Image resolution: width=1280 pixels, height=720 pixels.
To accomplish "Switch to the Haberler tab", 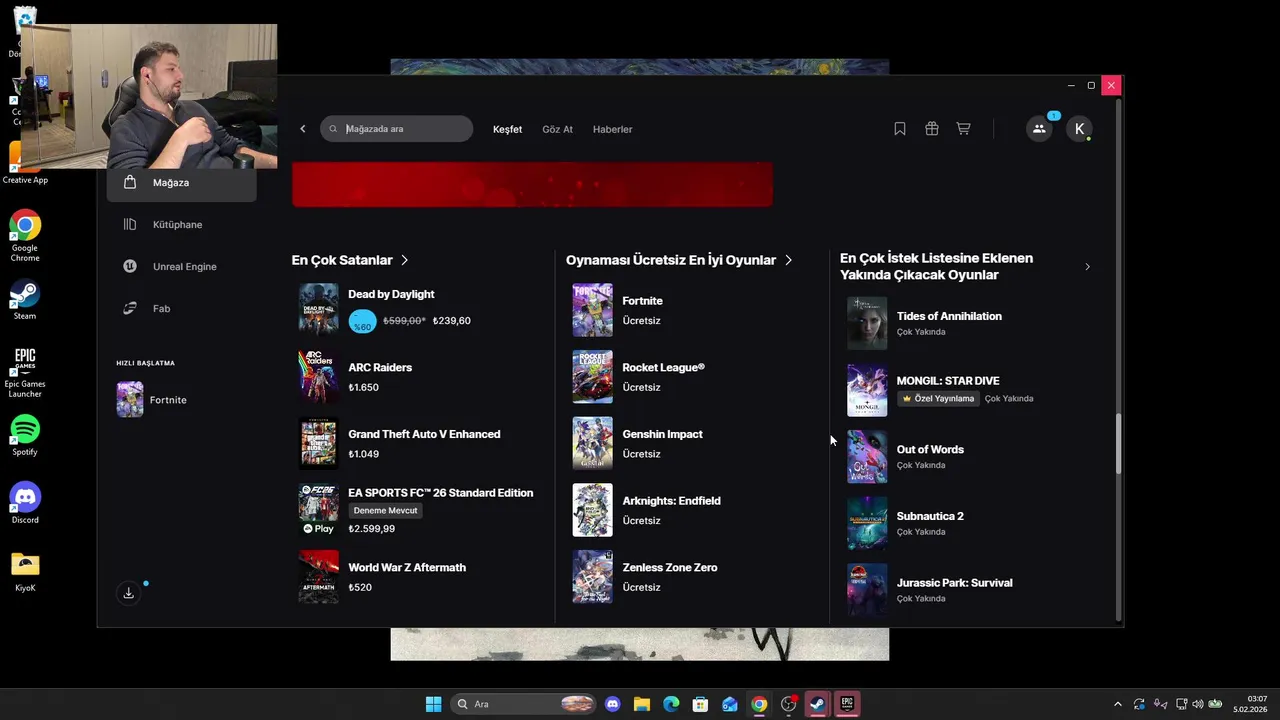I will (x=612, y=129).
